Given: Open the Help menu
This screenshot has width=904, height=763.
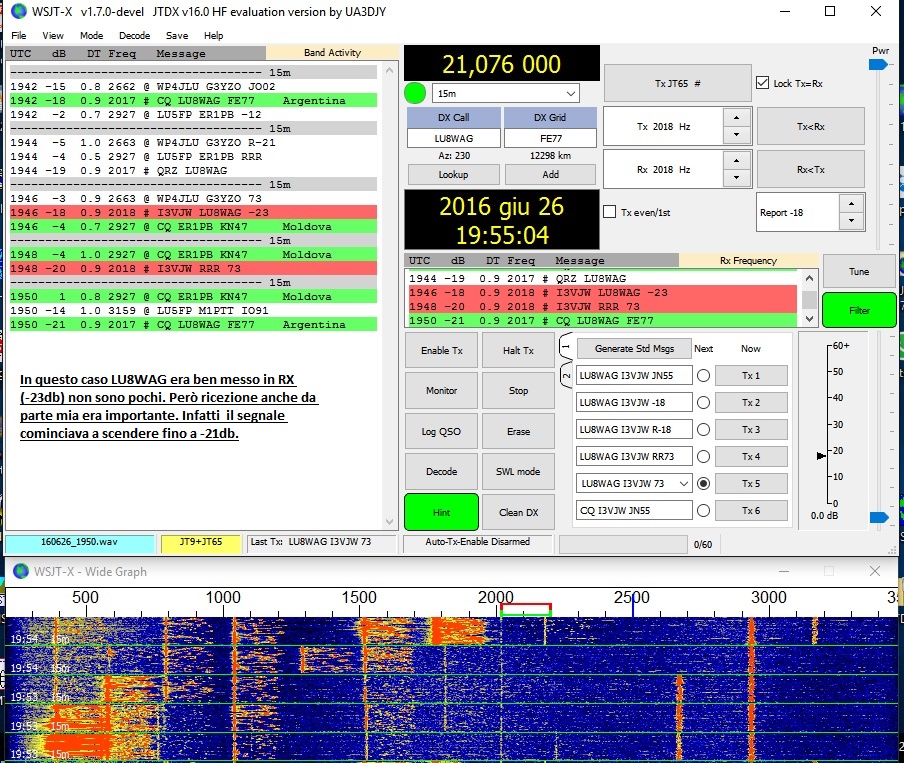Looking at the screenshot, I should pyautogui.click(x=213, y=35).
